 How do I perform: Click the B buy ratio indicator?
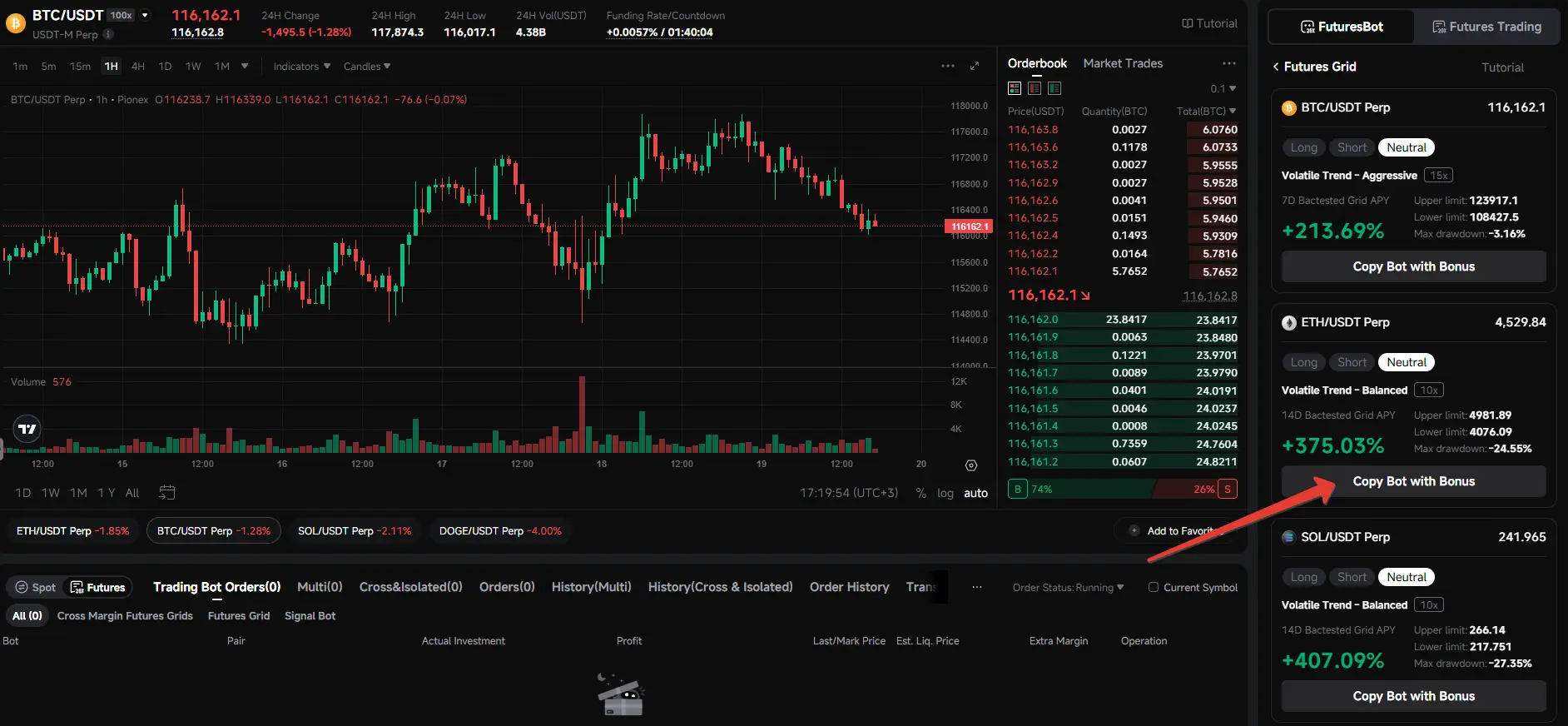(x=1017, y=490)
